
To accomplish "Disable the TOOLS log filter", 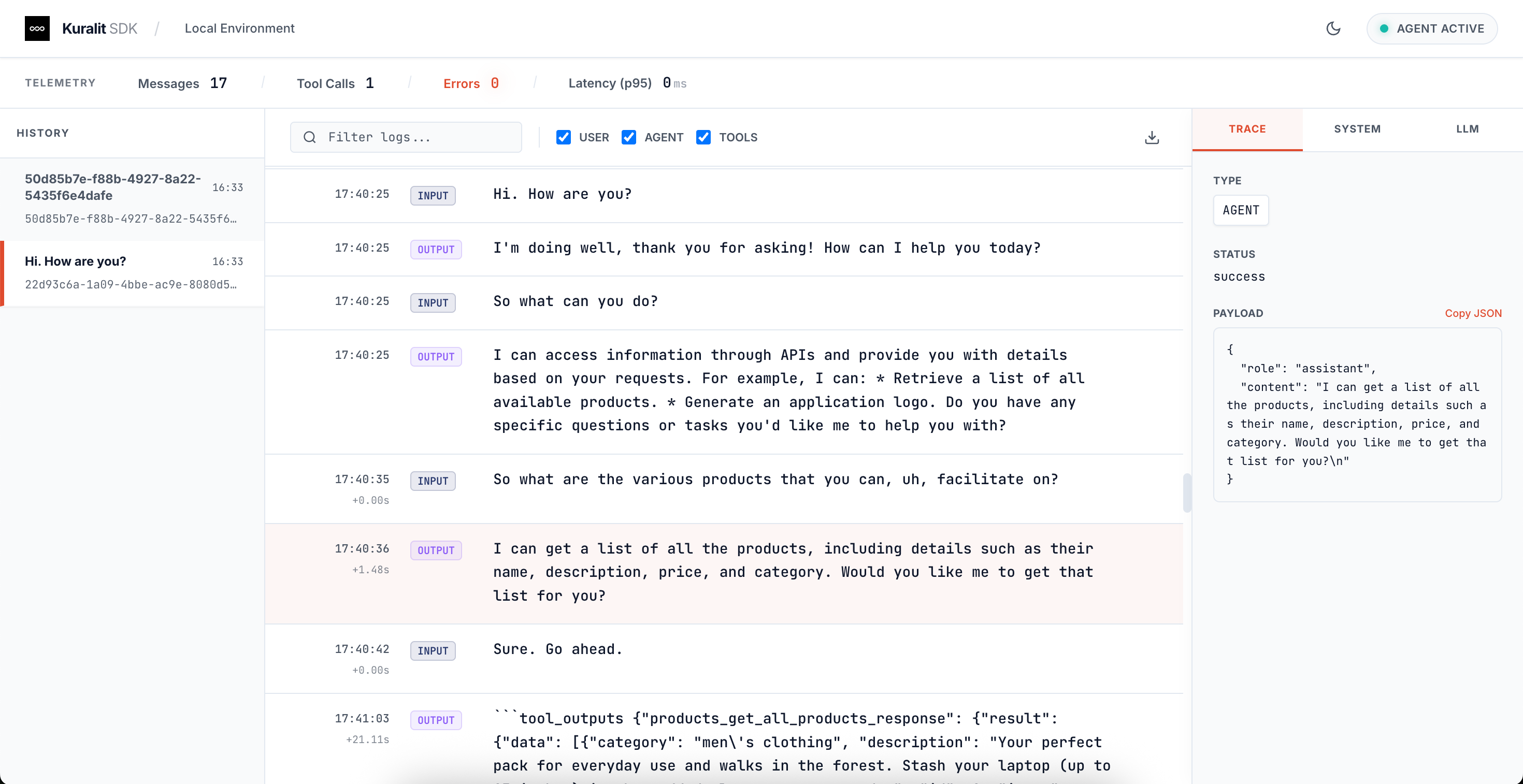I will pyautogui.click(x=703, y=137).
